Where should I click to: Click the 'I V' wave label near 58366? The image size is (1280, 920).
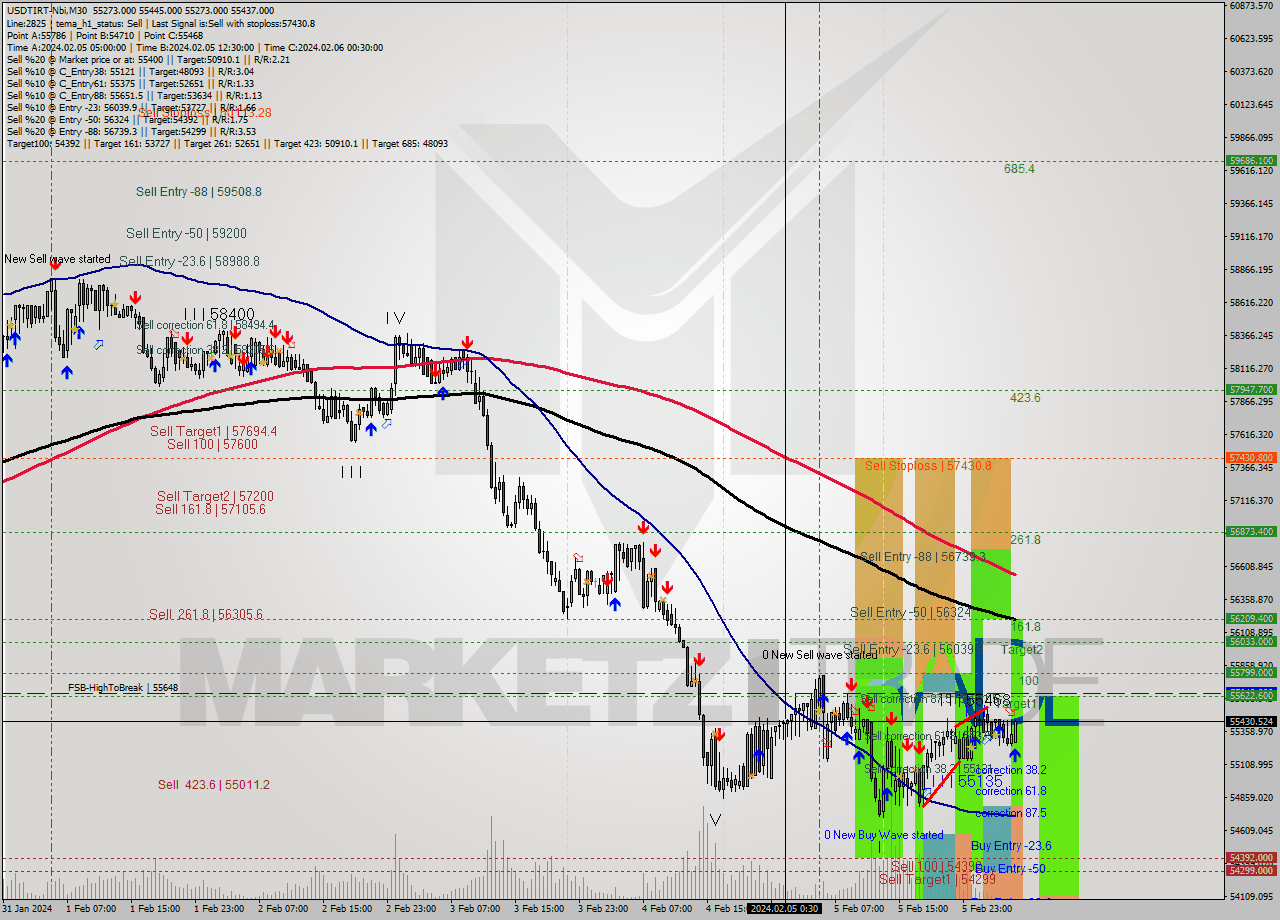397,318
